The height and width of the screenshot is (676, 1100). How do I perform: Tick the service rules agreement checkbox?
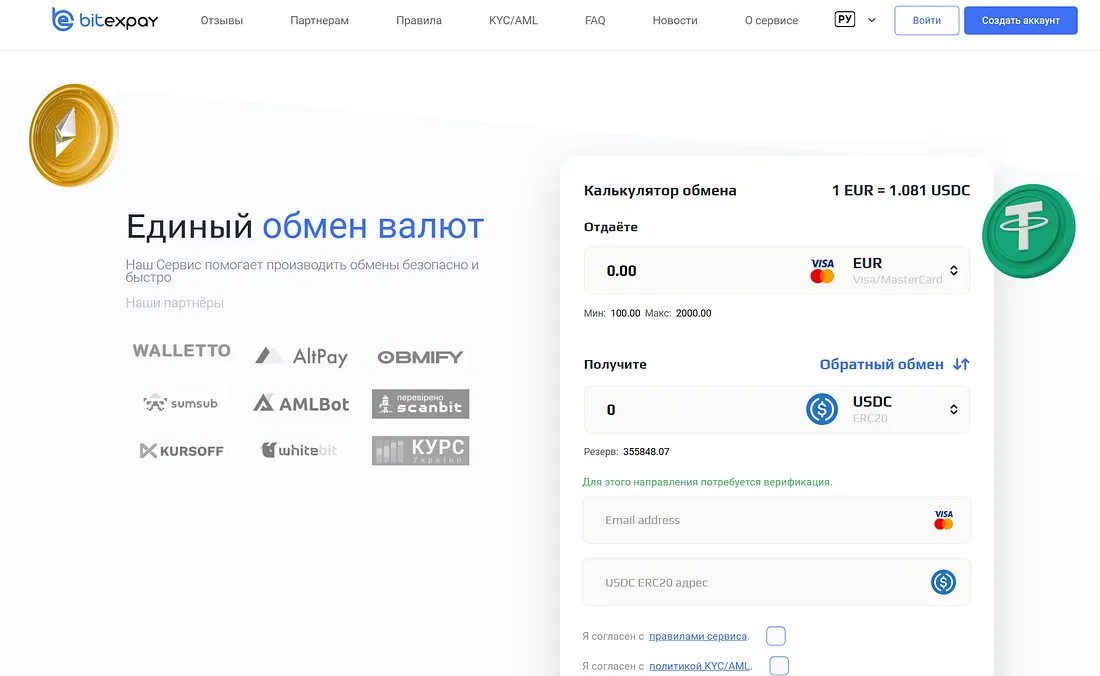pyautogui.click(x=776, y=636)
